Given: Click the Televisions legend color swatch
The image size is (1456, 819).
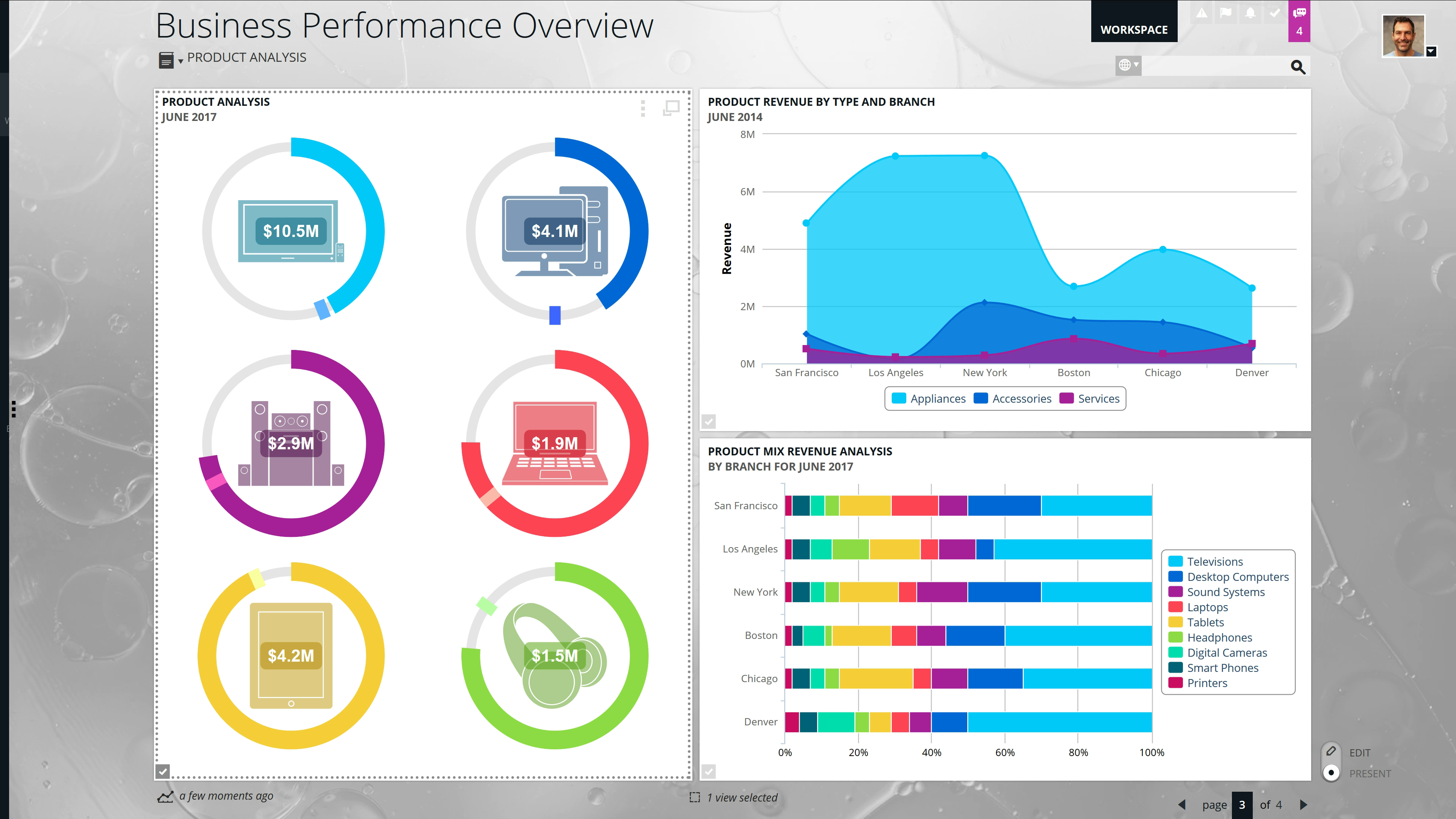Looking at the screenshot, I should [x=1176, y=561].
